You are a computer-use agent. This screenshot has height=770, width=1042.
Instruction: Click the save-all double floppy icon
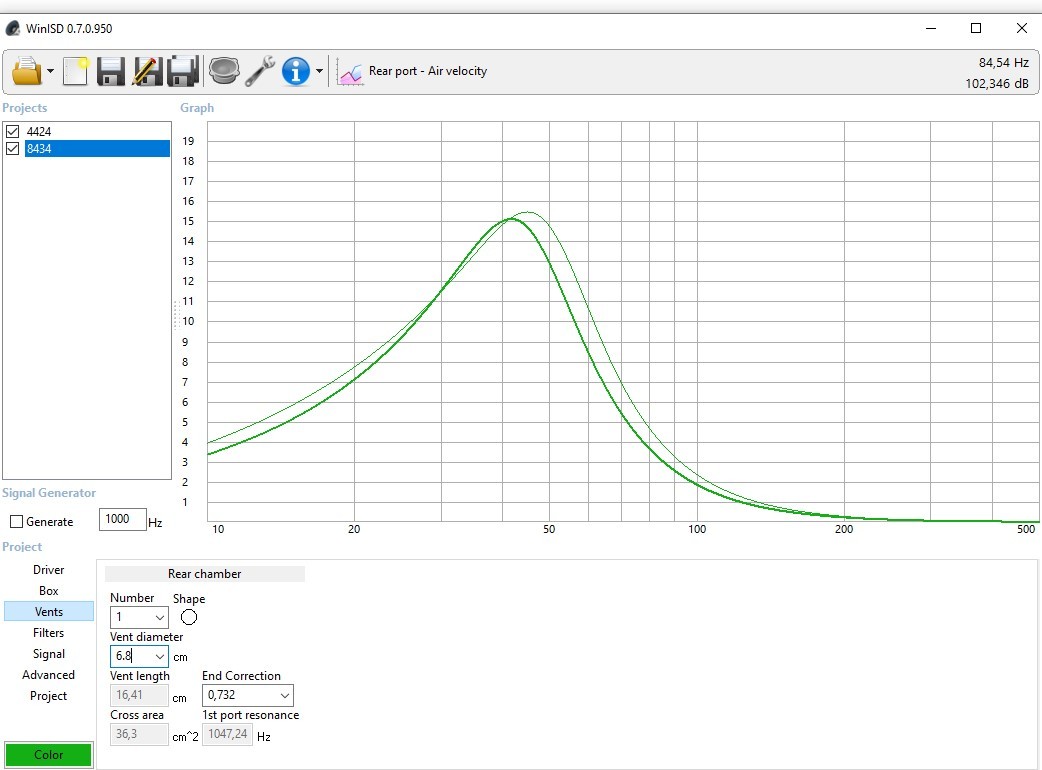click(x=183, y=71)
